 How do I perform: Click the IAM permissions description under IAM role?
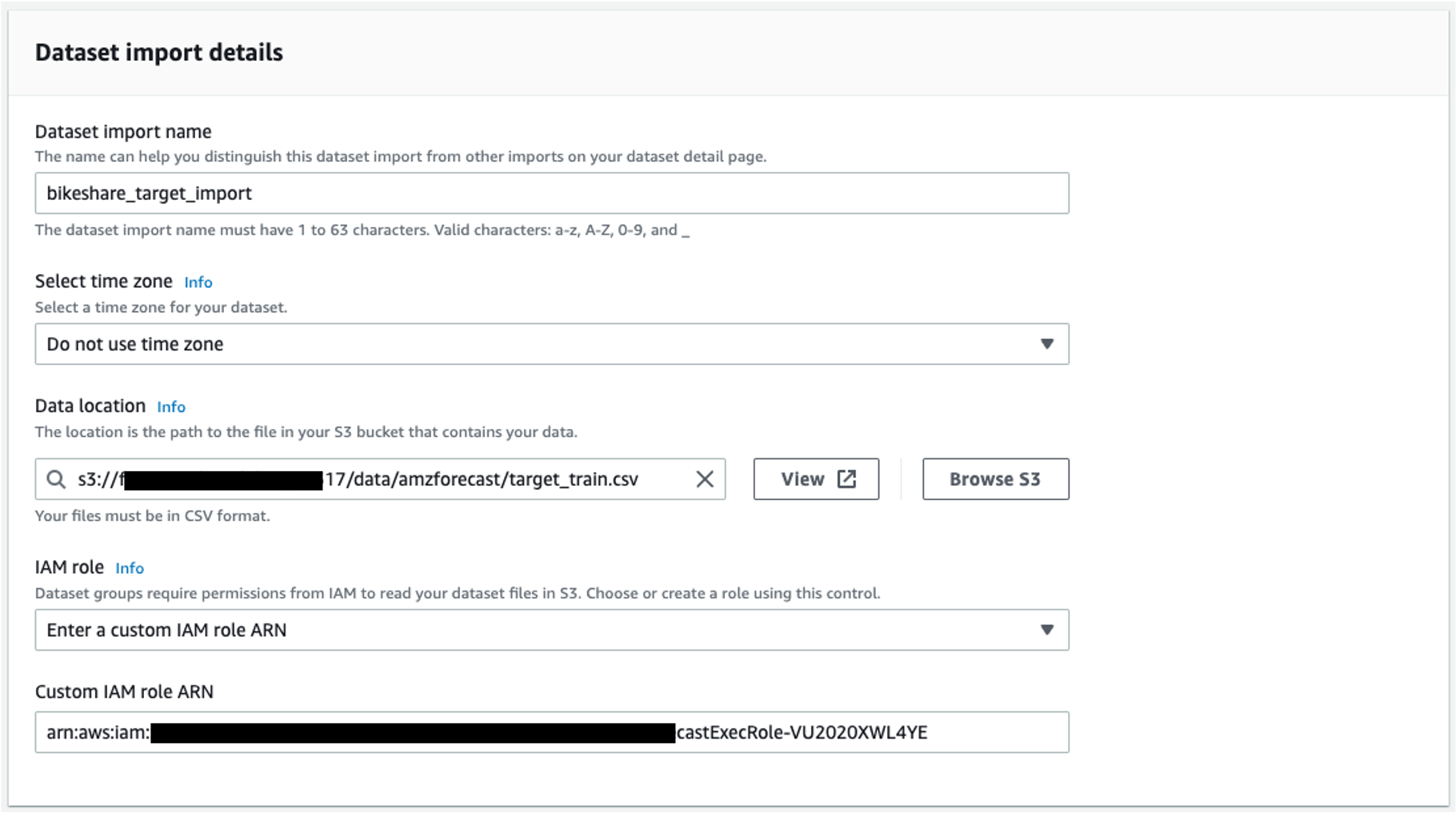[x=458, y=594]
